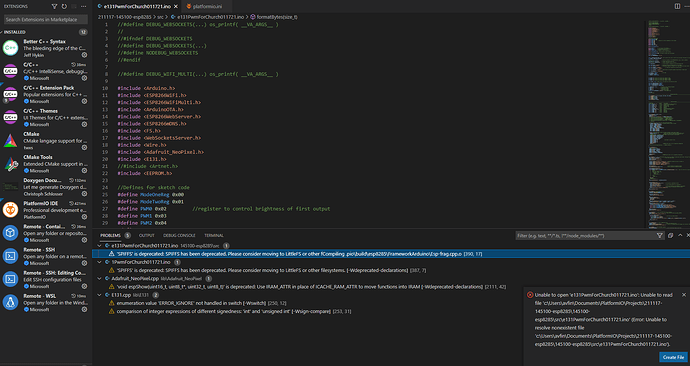The height and width of the screenshot is (366, 690).
Task: Open problems filter options funnel
Action: (x=659, y=236)
